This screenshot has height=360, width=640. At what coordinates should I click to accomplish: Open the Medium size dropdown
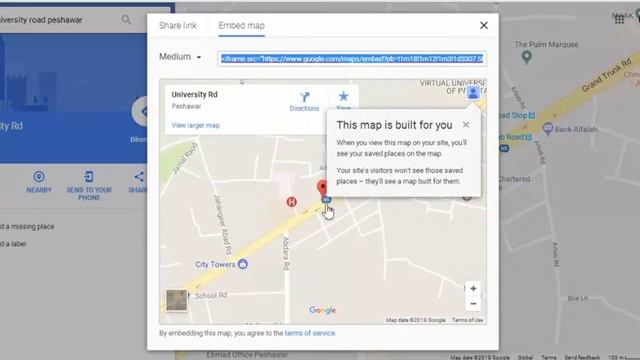(x=180, y=57)
